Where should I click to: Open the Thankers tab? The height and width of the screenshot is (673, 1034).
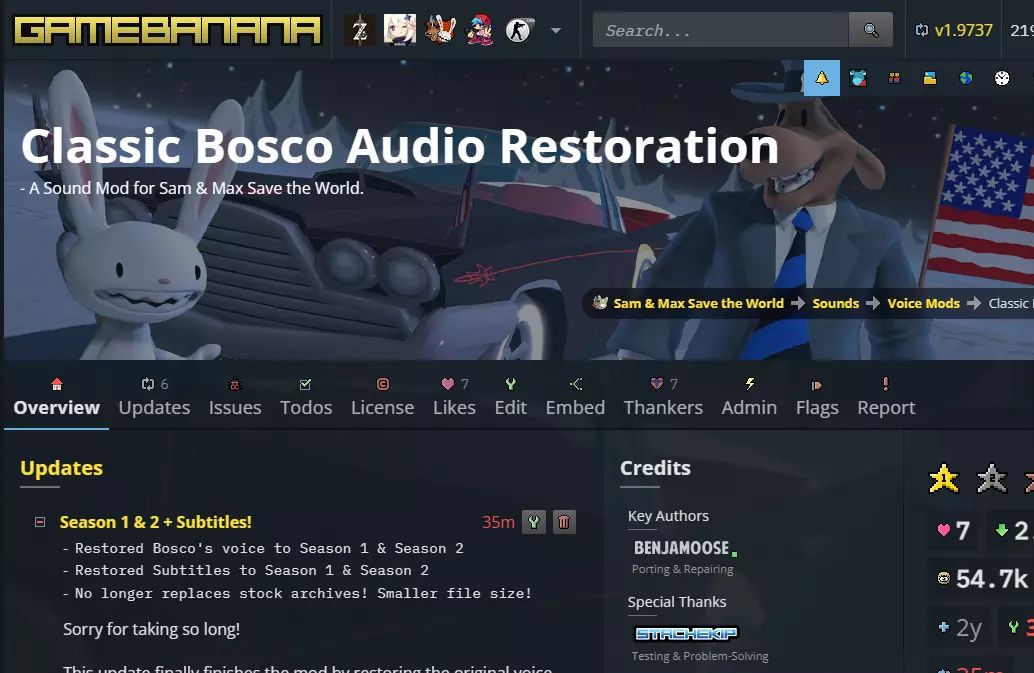pyautogui.click(x=663, y=397)
